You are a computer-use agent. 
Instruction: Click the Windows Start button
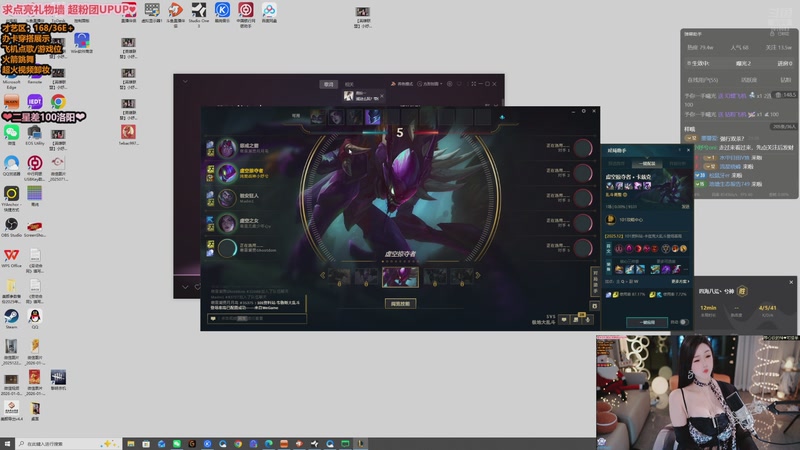(x=7, y=444)
